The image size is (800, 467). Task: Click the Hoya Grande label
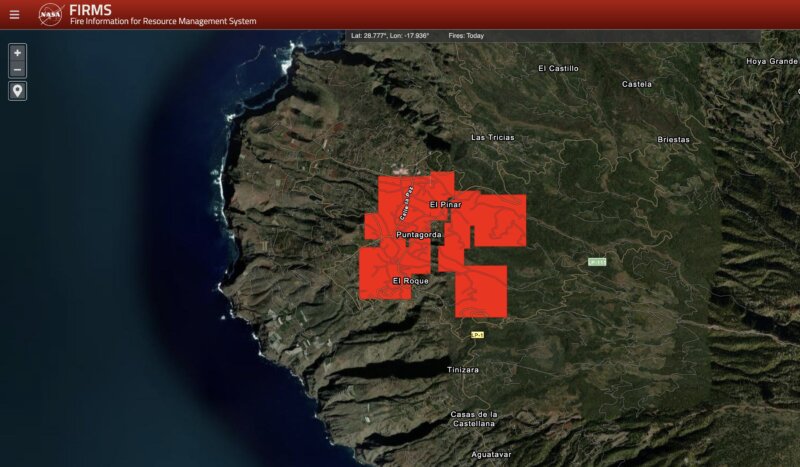click(771, 61)
